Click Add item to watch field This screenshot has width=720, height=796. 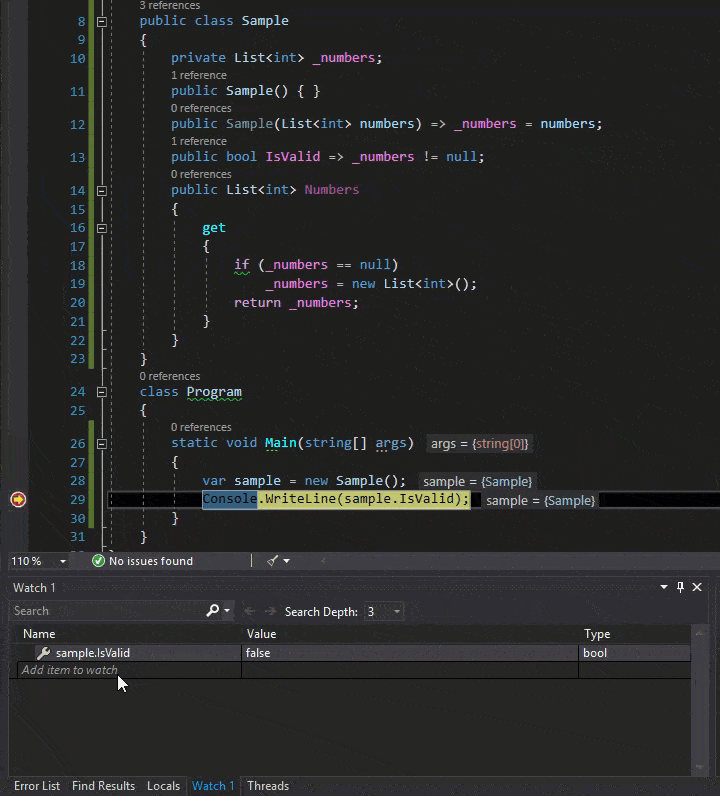click(129, 670)
